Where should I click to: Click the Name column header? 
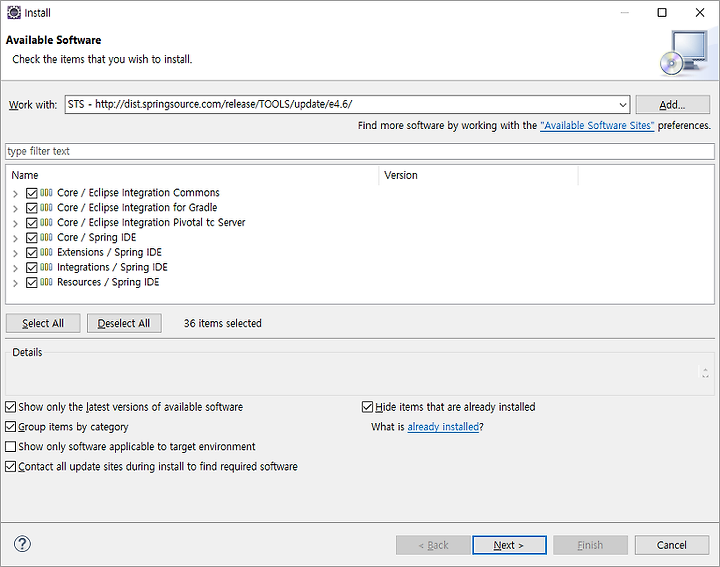click(193, 175)
